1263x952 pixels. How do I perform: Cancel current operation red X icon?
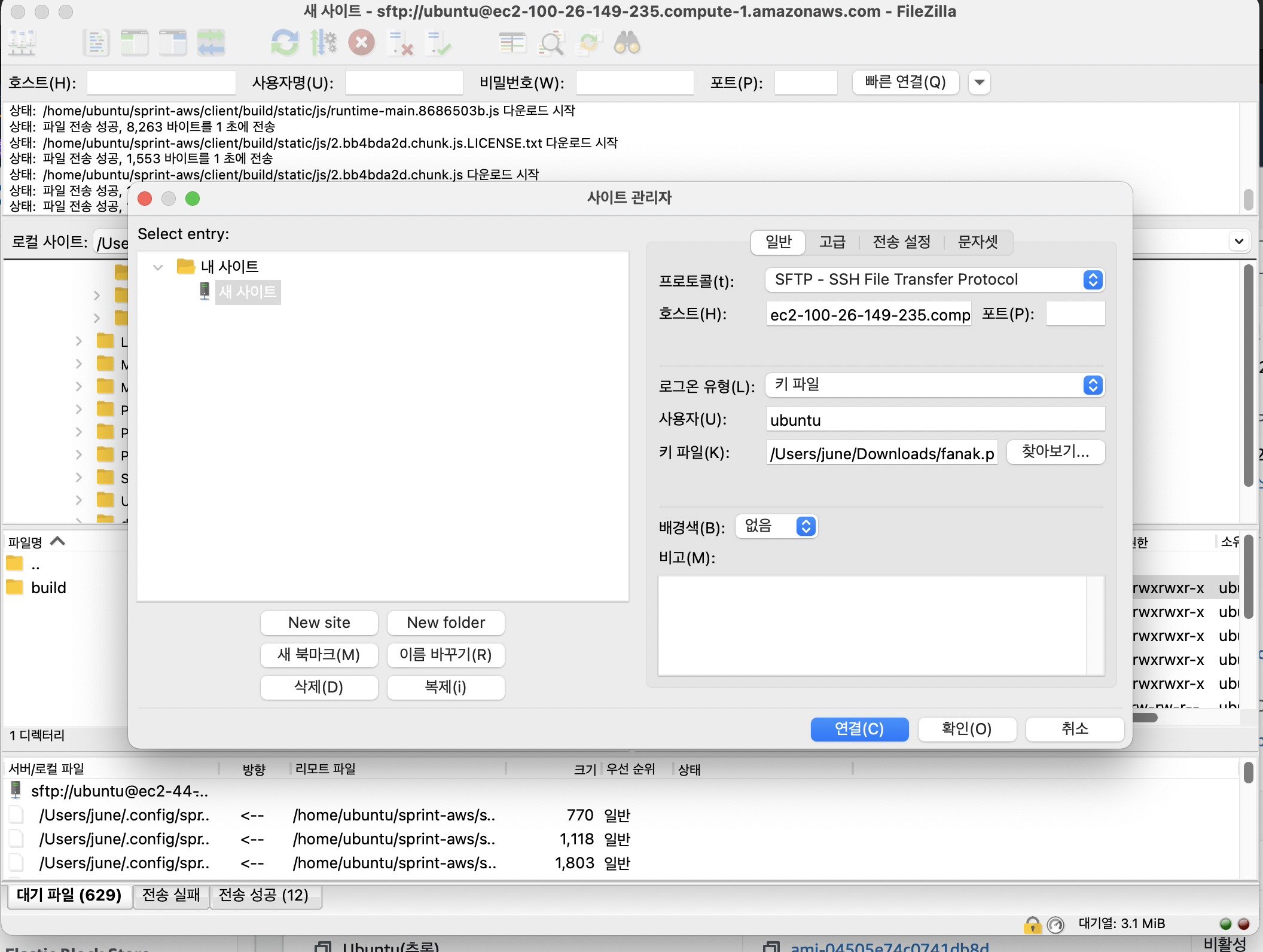[x=362, y=43]
